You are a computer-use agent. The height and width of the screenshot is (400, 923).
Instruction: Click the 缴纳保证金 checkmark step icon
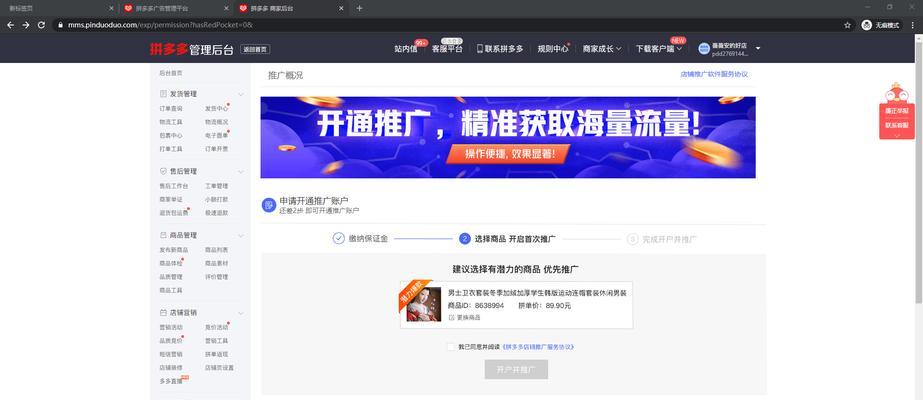coord(338,239)
